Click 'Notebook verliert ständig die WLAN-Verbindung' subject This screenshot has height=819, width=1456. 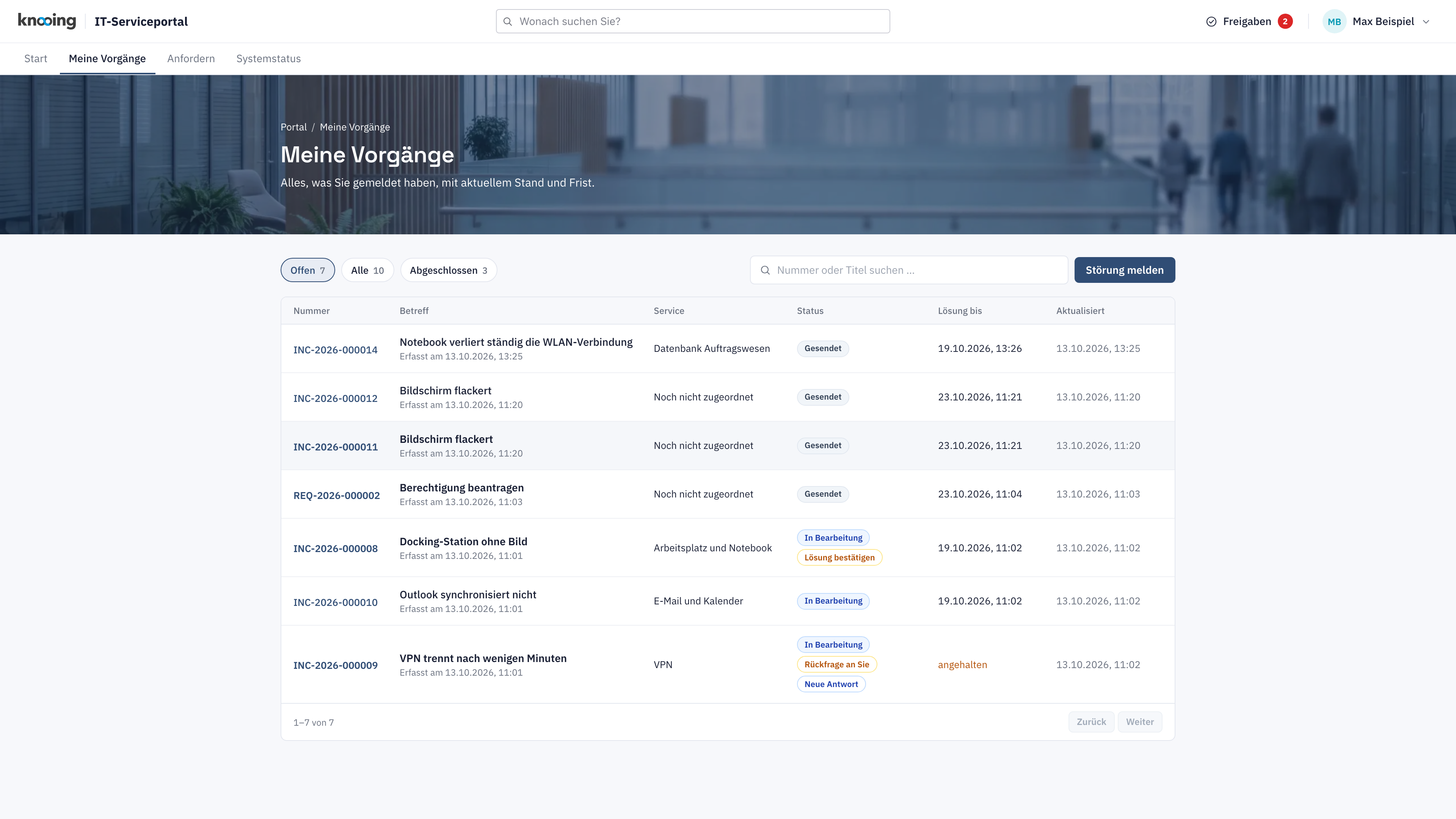[x=516, y=342]
